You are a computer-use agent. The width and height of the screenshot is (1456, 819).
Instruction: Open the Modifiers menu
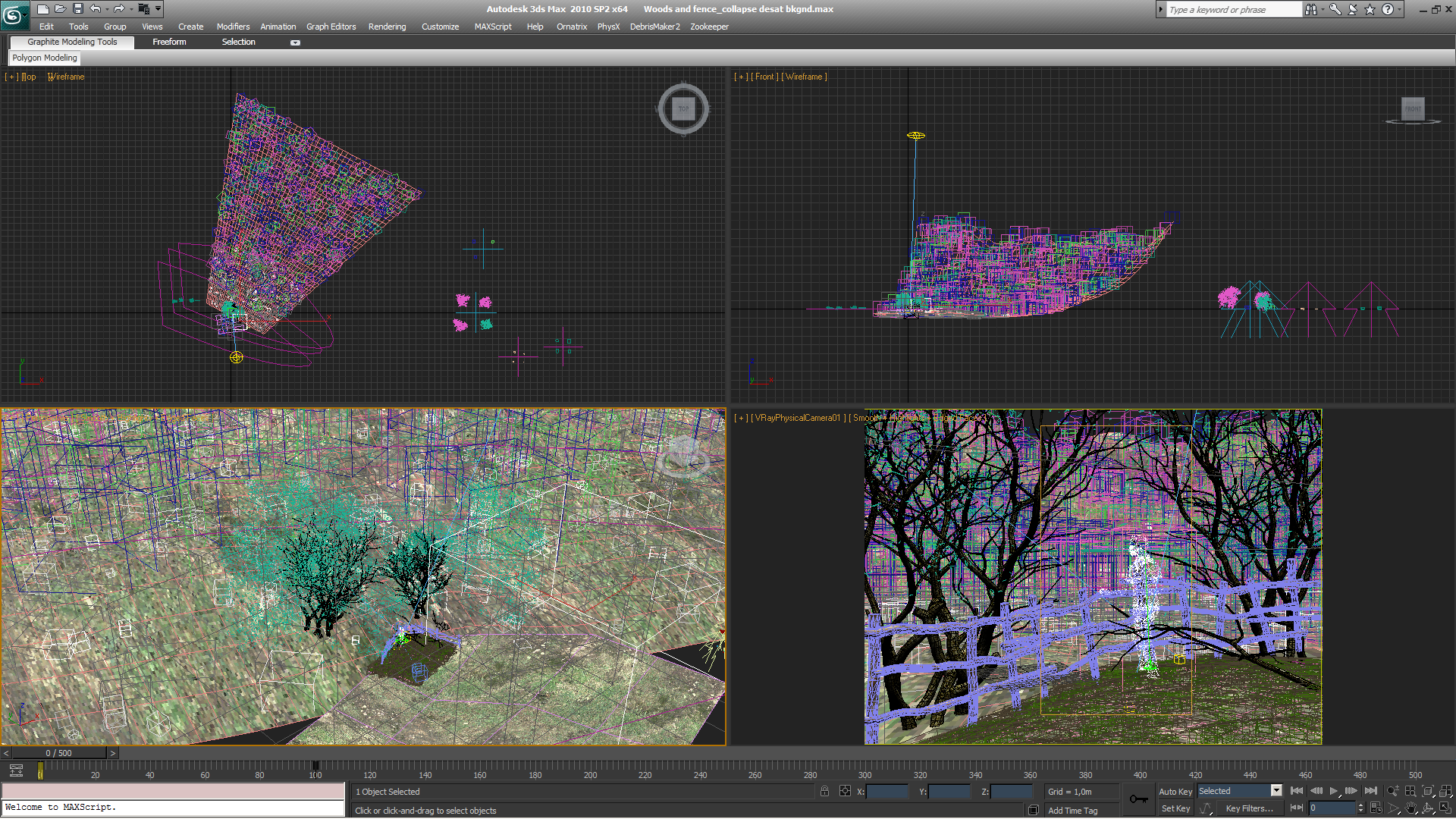tap(233, 27)
